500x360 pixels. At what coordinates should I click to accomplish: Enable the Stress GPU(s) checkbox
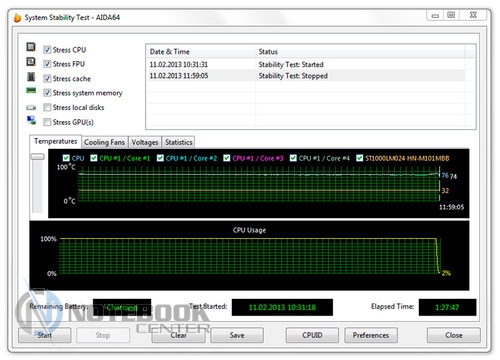(x=47, y=122)
